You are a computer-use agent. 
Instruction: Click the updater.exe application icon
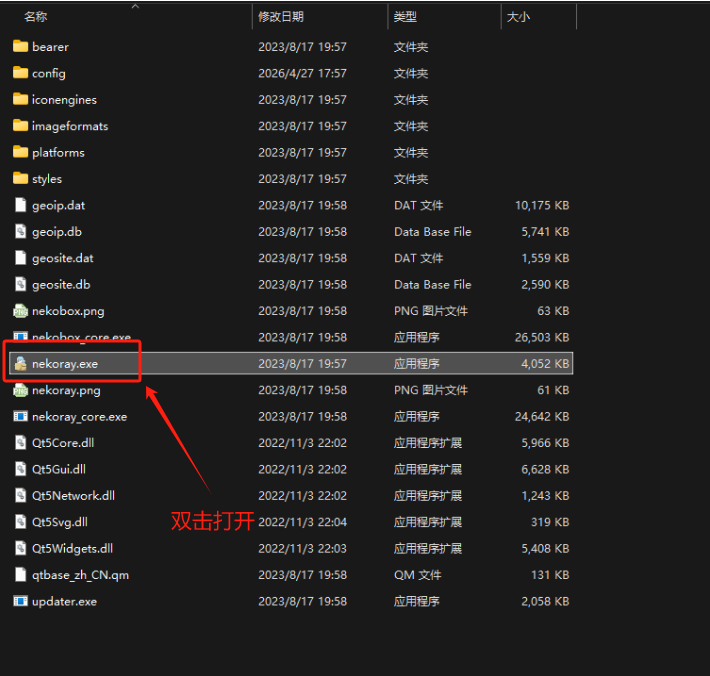(20, 601)
